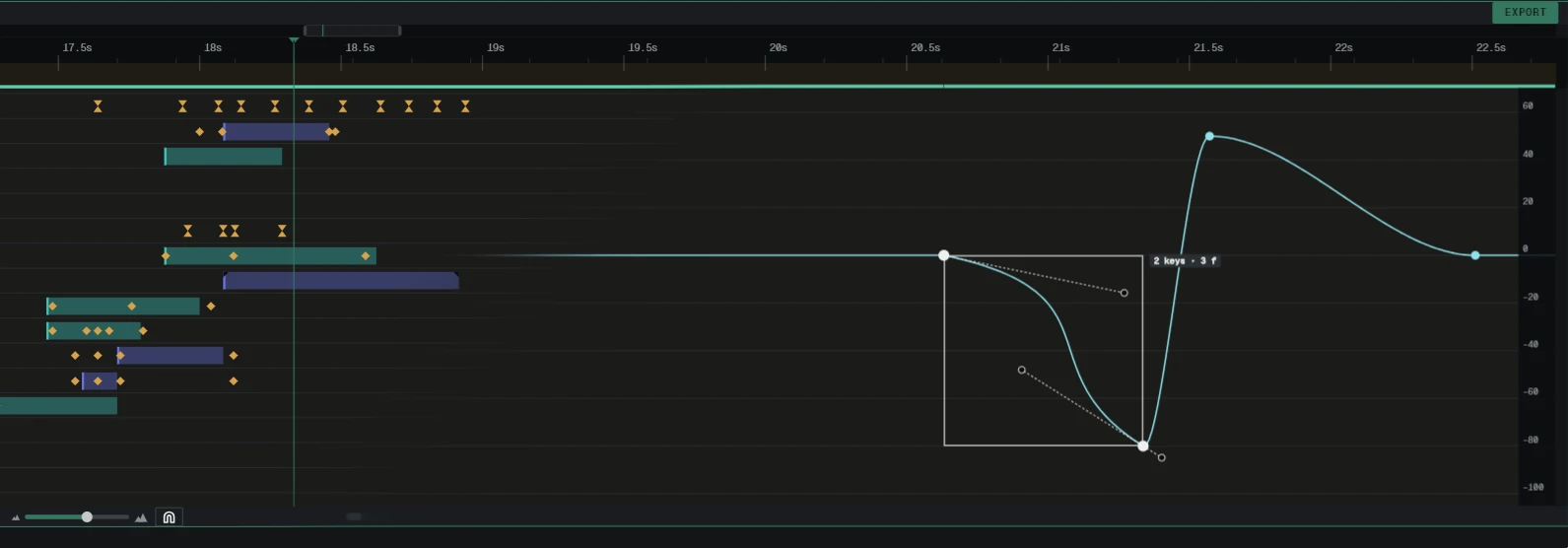1568x548 pixels.
Task: Click the 20s ruler label
Action: [778, 47]
